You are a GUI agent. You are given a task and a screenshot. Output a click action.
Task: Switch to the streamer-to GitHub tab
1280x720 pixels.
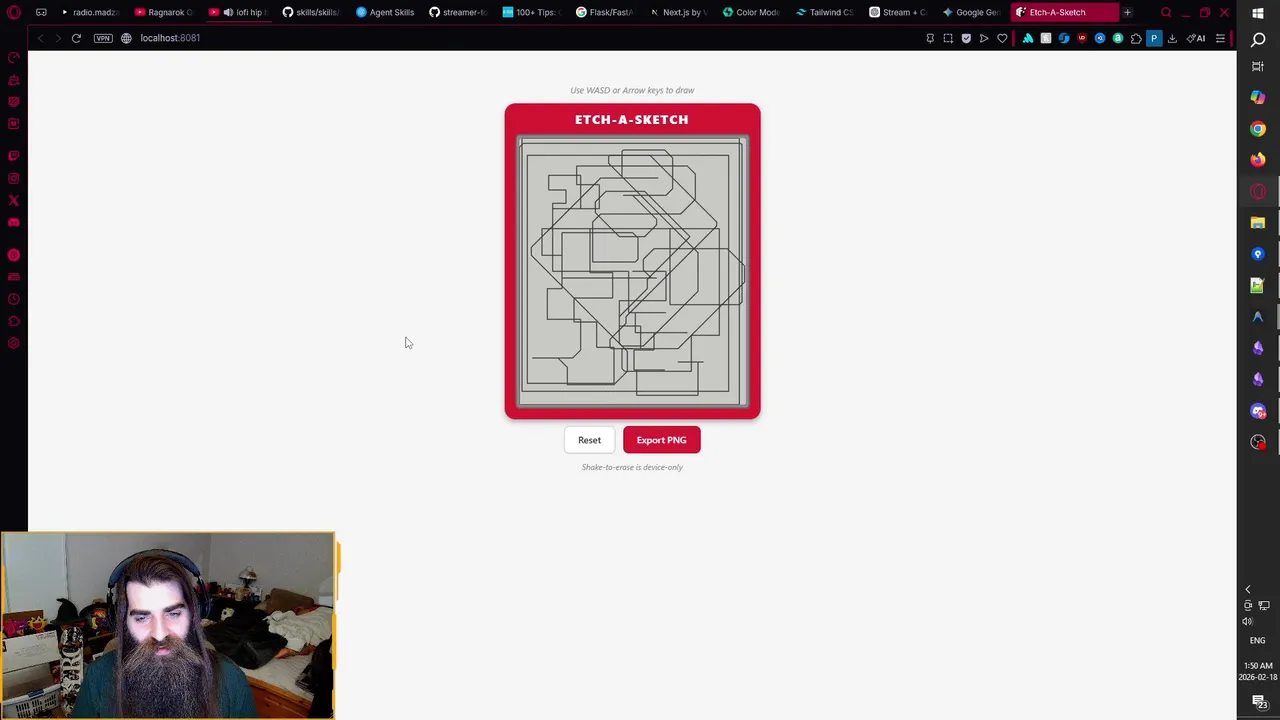459,12
